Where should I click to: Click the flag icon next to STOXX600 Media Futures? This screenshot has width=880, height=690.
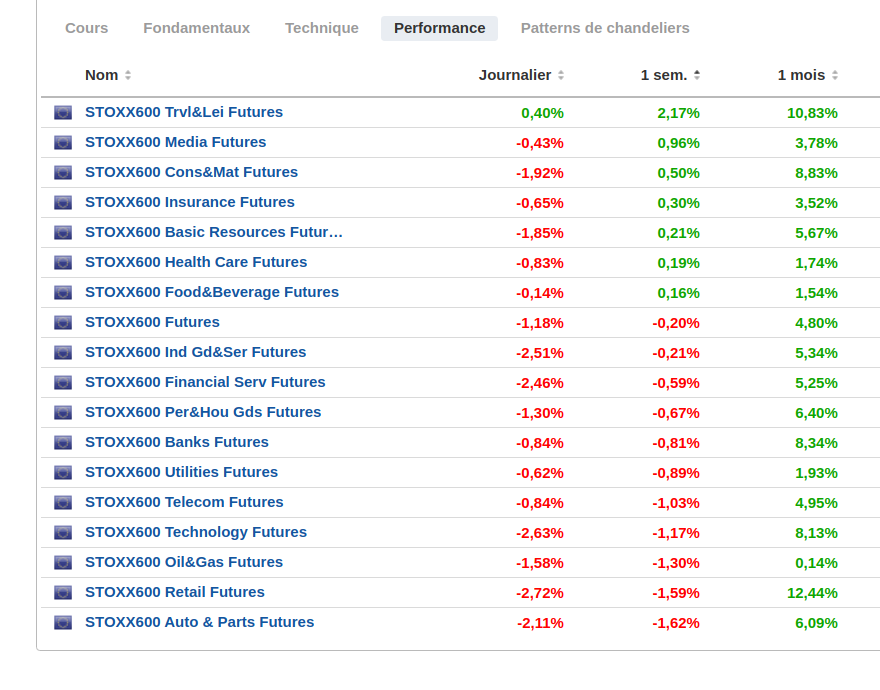(63, 143)
